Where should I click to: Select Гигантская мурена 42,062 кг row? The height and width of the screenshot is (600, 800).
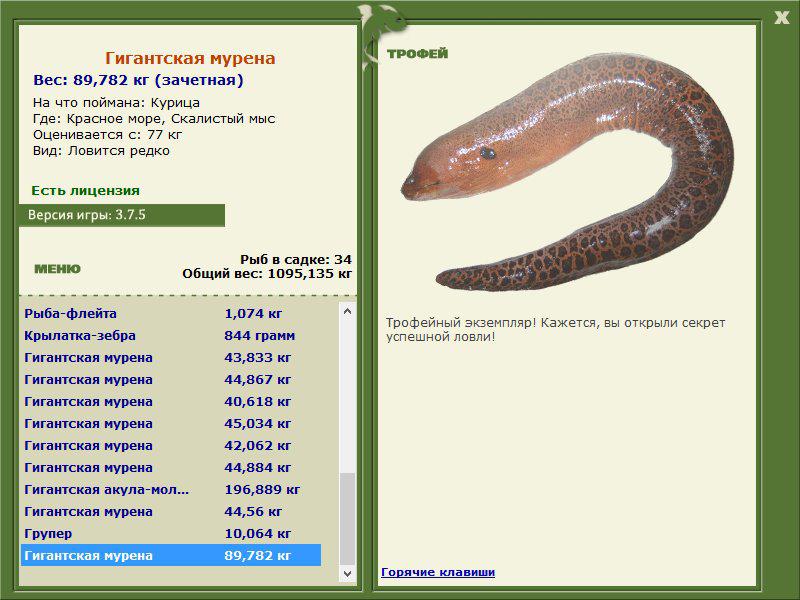point(171,445)
